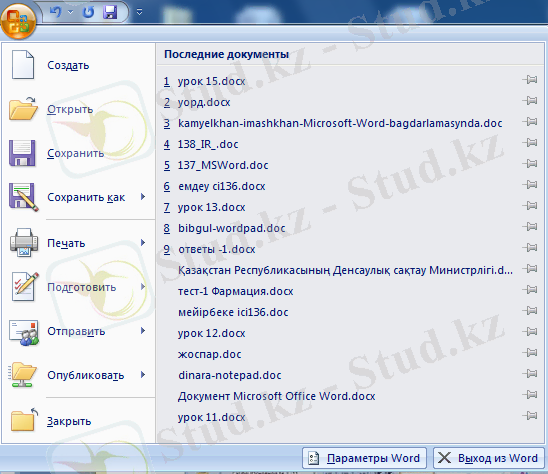Click the floppy Save icon in quick access toolbar
The width and height of the screenshot is (548, 474).
110,12
